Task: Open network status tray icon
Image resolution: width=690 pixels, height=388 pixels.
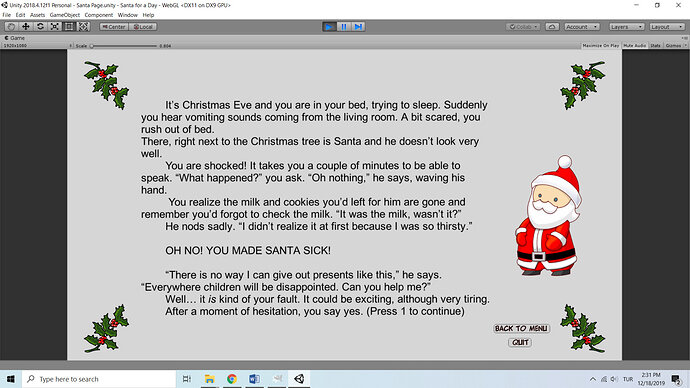Action: tap(604, 379)
